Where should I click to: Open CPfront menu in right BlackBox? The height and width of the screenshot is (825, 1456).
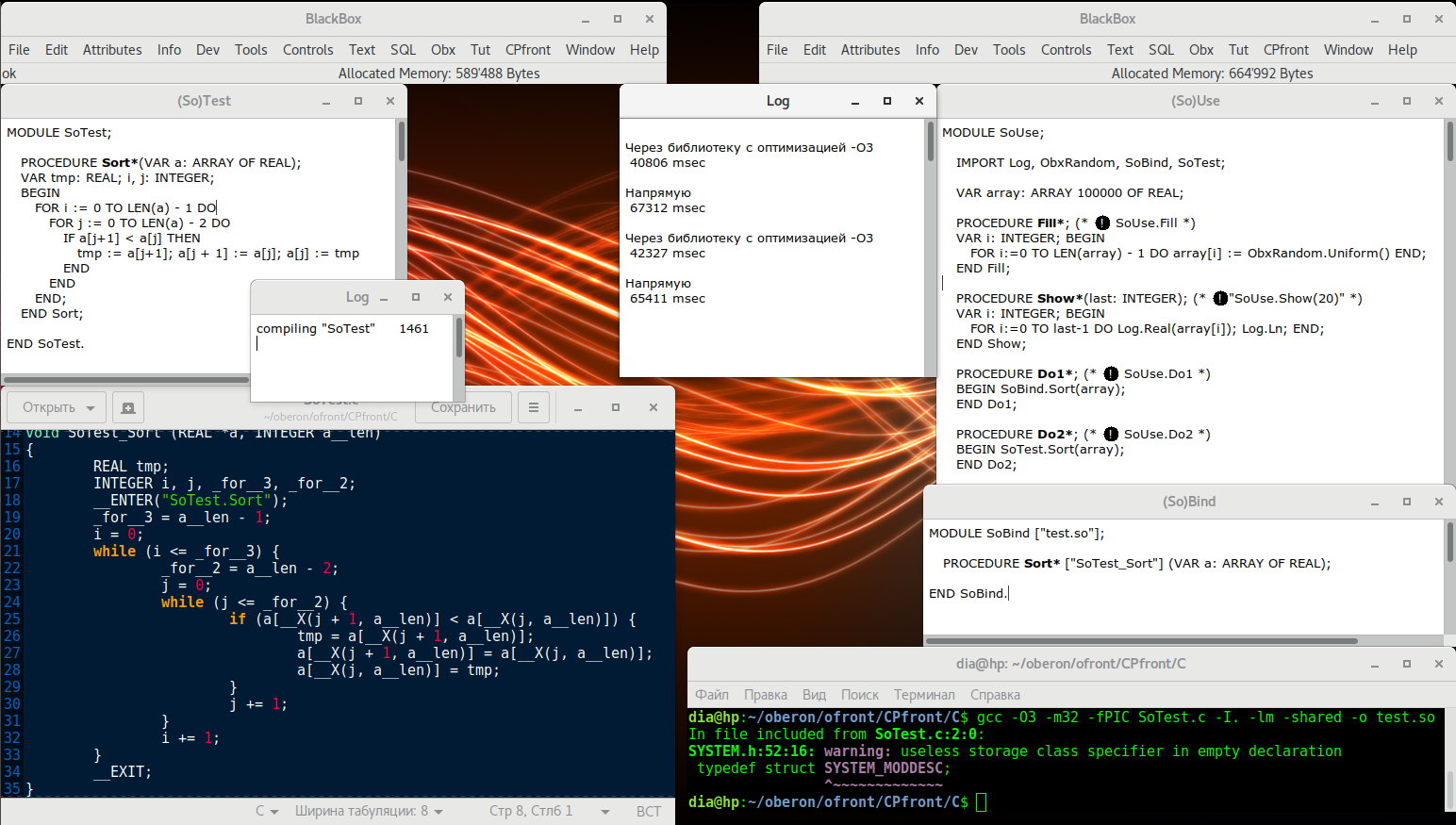coord(1285,50)
